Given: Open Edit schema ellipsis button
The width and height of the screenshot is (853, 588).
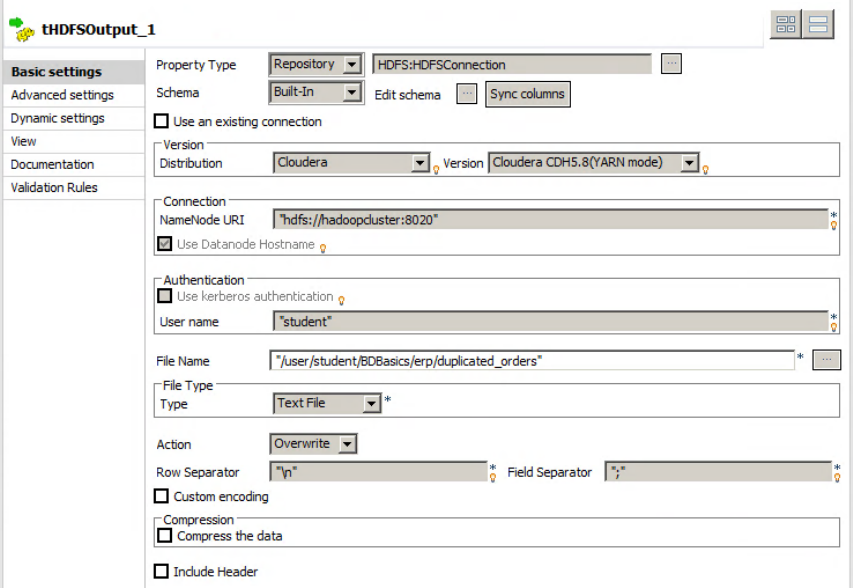Looking at the screenshot, I should coord(467,94).
